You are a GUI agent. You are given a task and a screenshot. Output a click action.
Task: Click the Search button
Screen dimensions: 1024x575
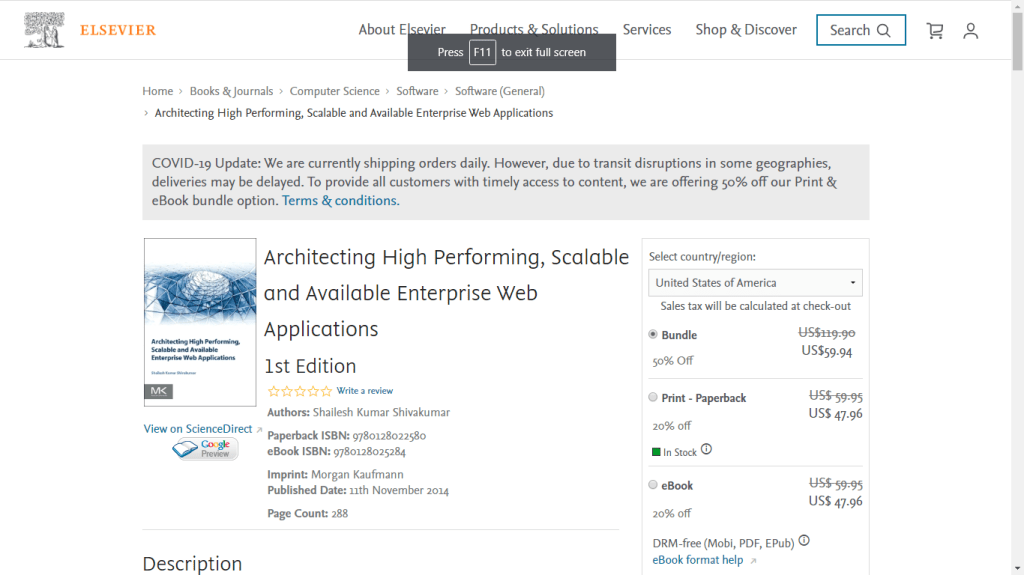point(860,30)
